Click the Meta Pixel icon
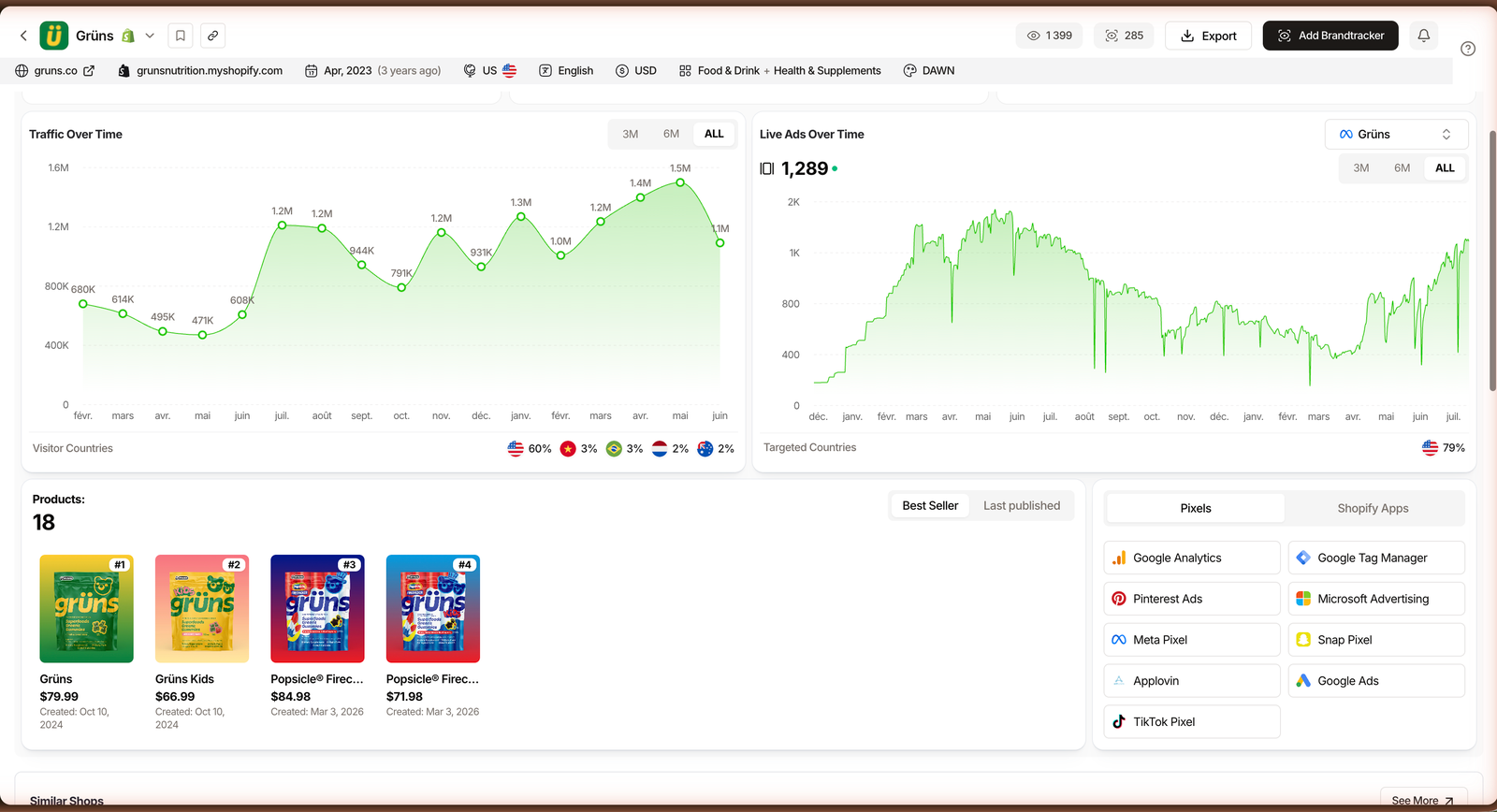Image resolution: width=1497 pixels, height=812 pixels. coord(1119,640)
